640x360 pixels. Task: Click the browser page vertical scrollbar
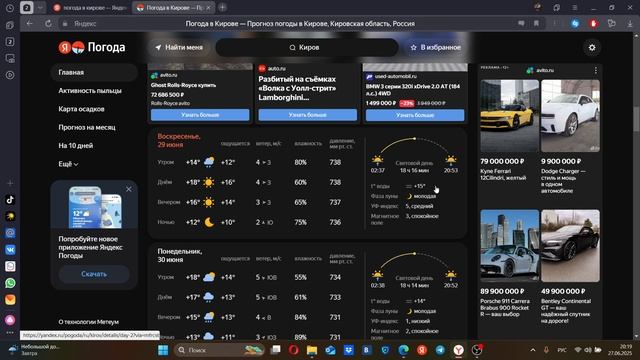point(636,119)
